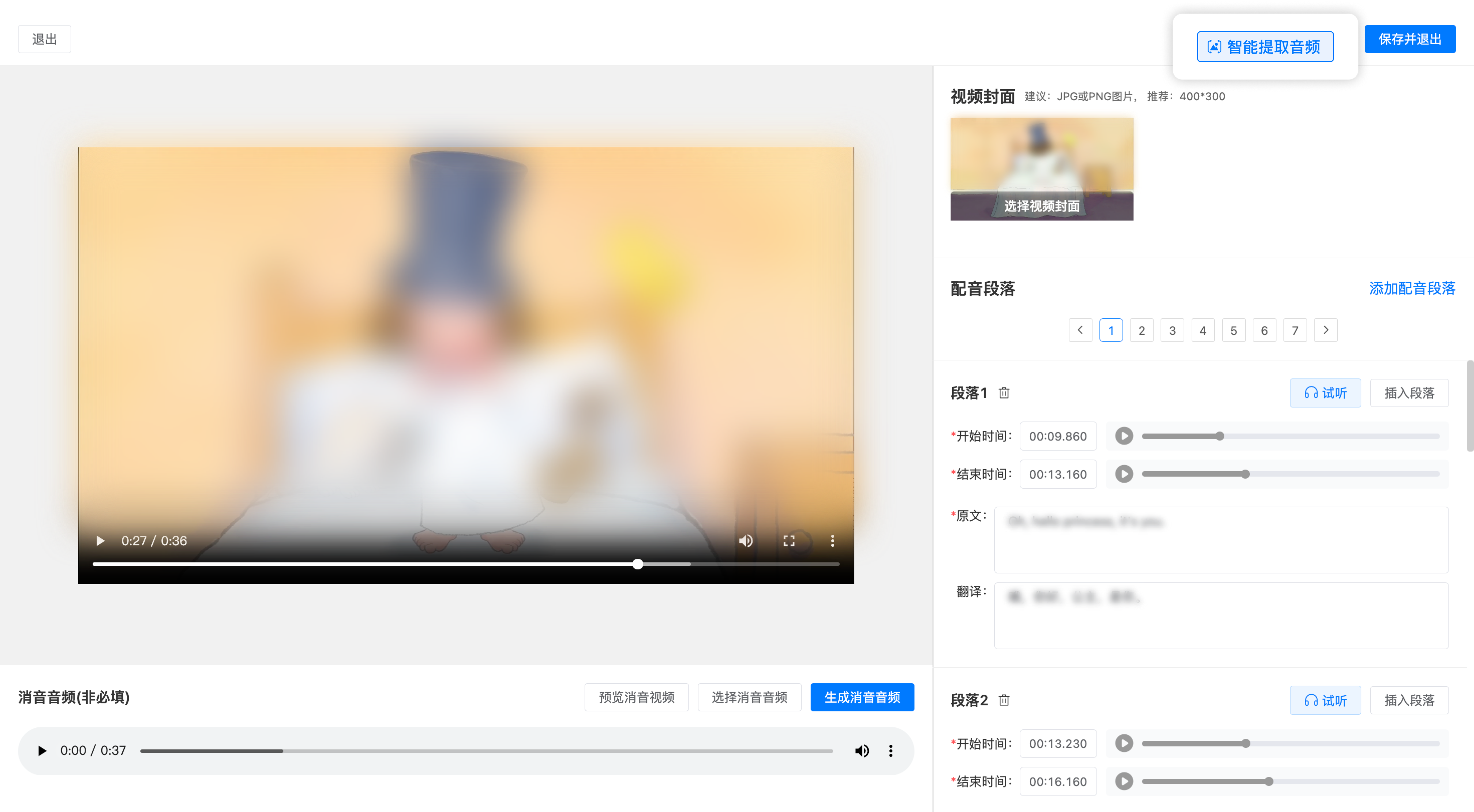Play the 段落1 start time audio preview
Viewport: 1474px width, 812px height.
(1124, 435)
